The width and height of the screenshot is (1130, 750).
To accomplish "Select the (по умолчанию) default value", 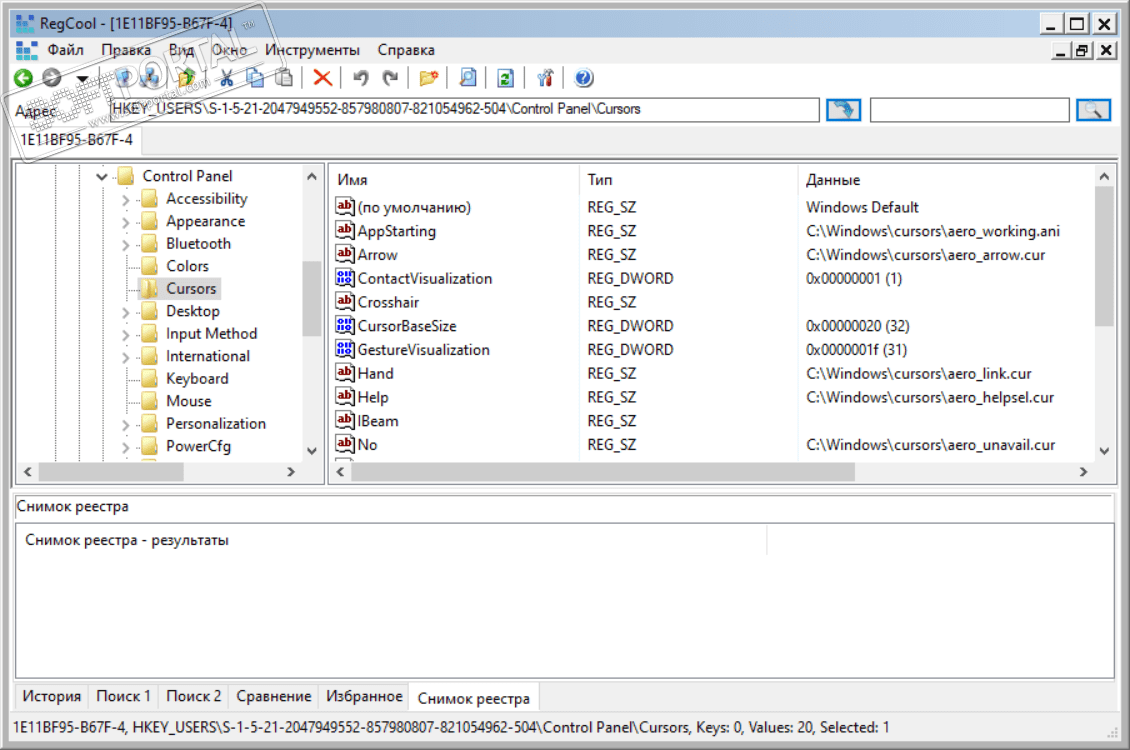I will 712,207.
